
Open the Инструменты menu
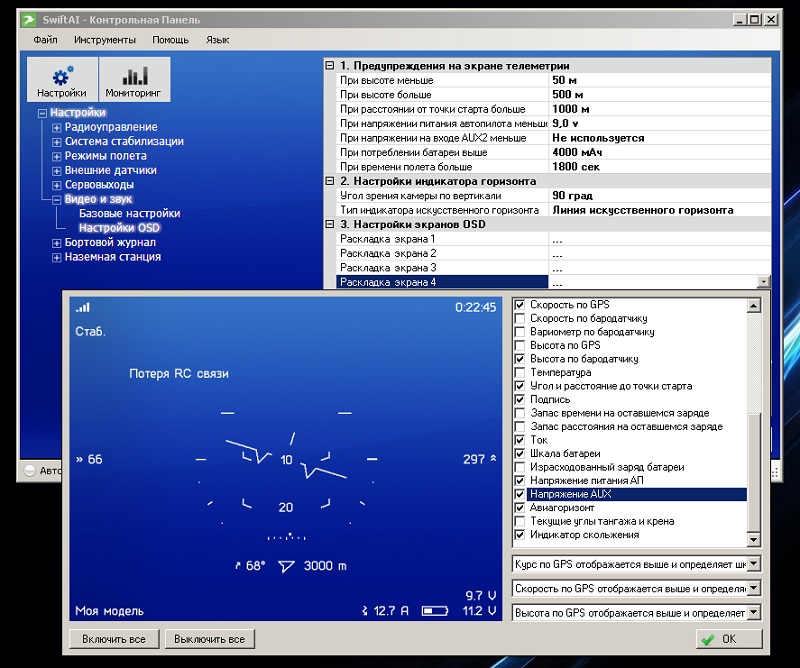click(x=105, y=40)
